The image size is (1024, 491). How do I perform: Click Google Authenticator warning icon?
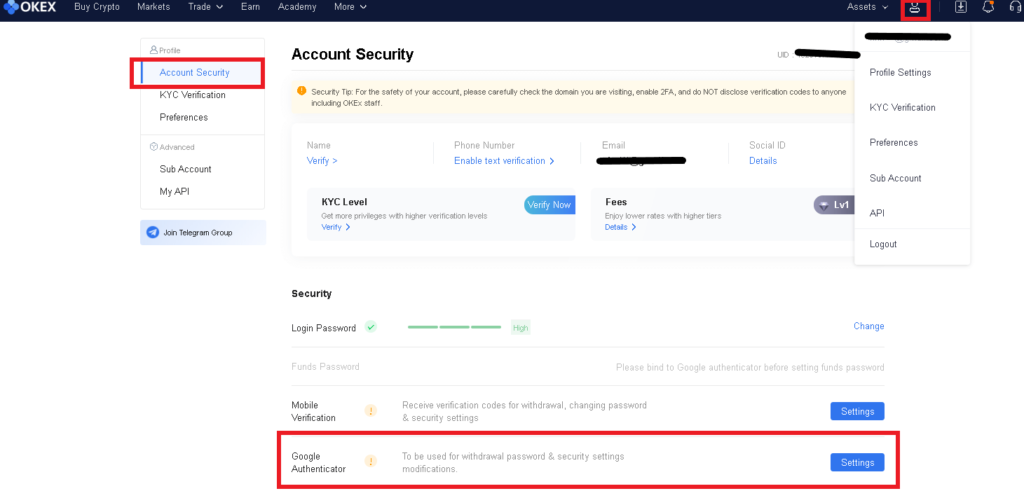click(371, 462)
